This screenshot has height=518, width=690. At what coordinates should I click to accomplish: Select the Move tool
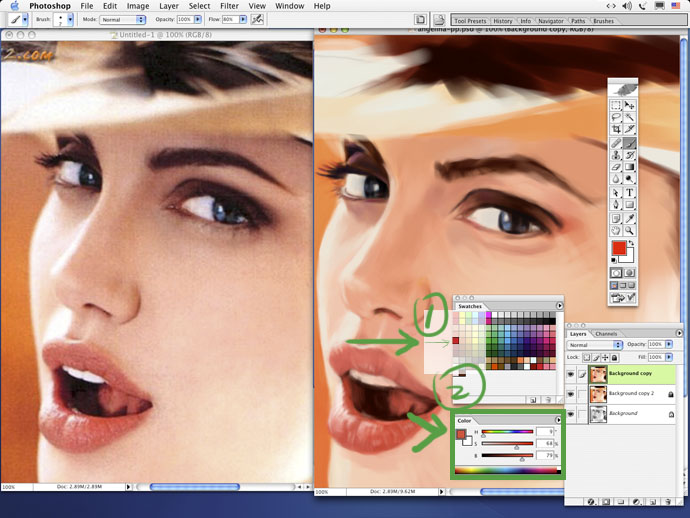point(630,105)
